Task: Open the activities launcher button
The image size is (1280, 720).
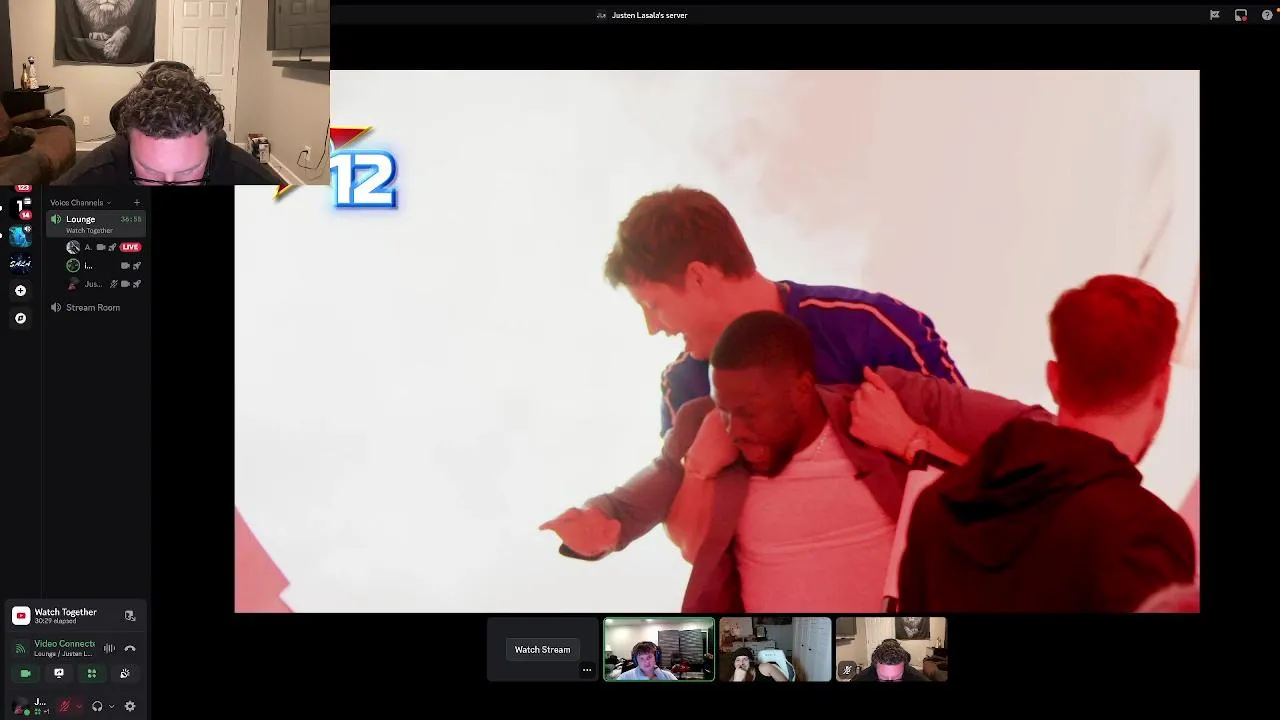Action: (92, 673)
